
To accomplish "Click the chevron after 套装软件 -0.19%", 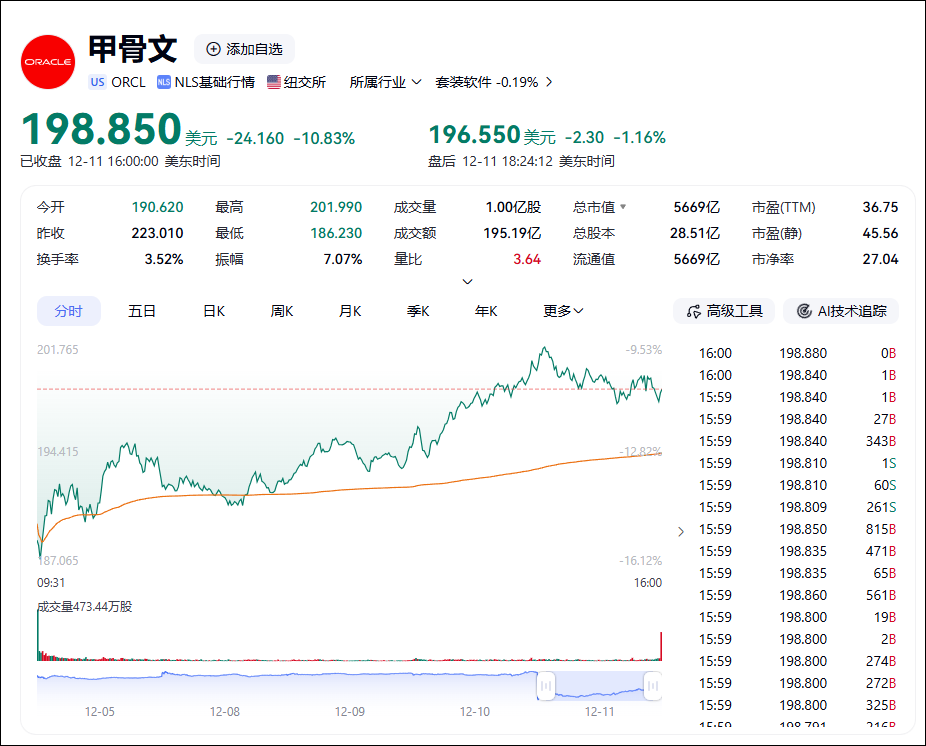I will [549, 82].
